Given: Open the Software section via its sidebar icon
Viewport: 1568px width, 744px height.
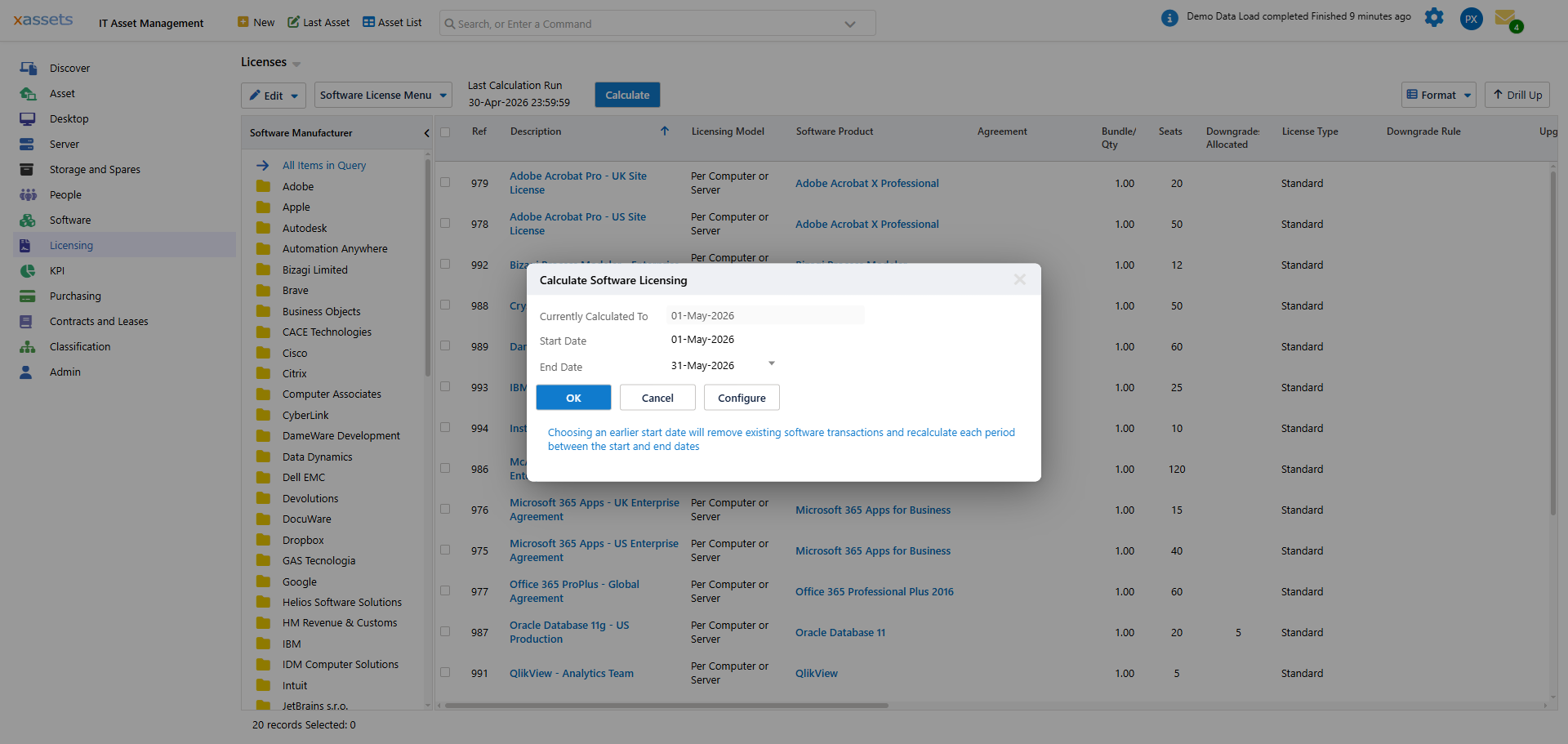Looking at the screenshot, I should (x=29, y=220).
